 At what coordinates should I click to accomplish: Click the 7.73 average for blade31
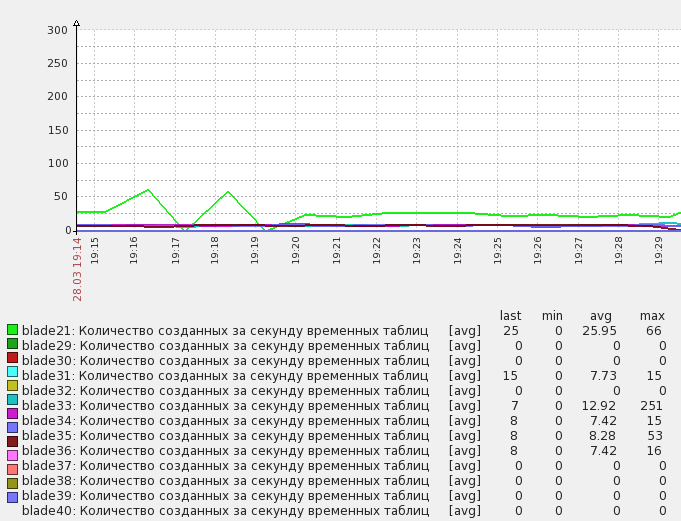(x=603, y=376)
